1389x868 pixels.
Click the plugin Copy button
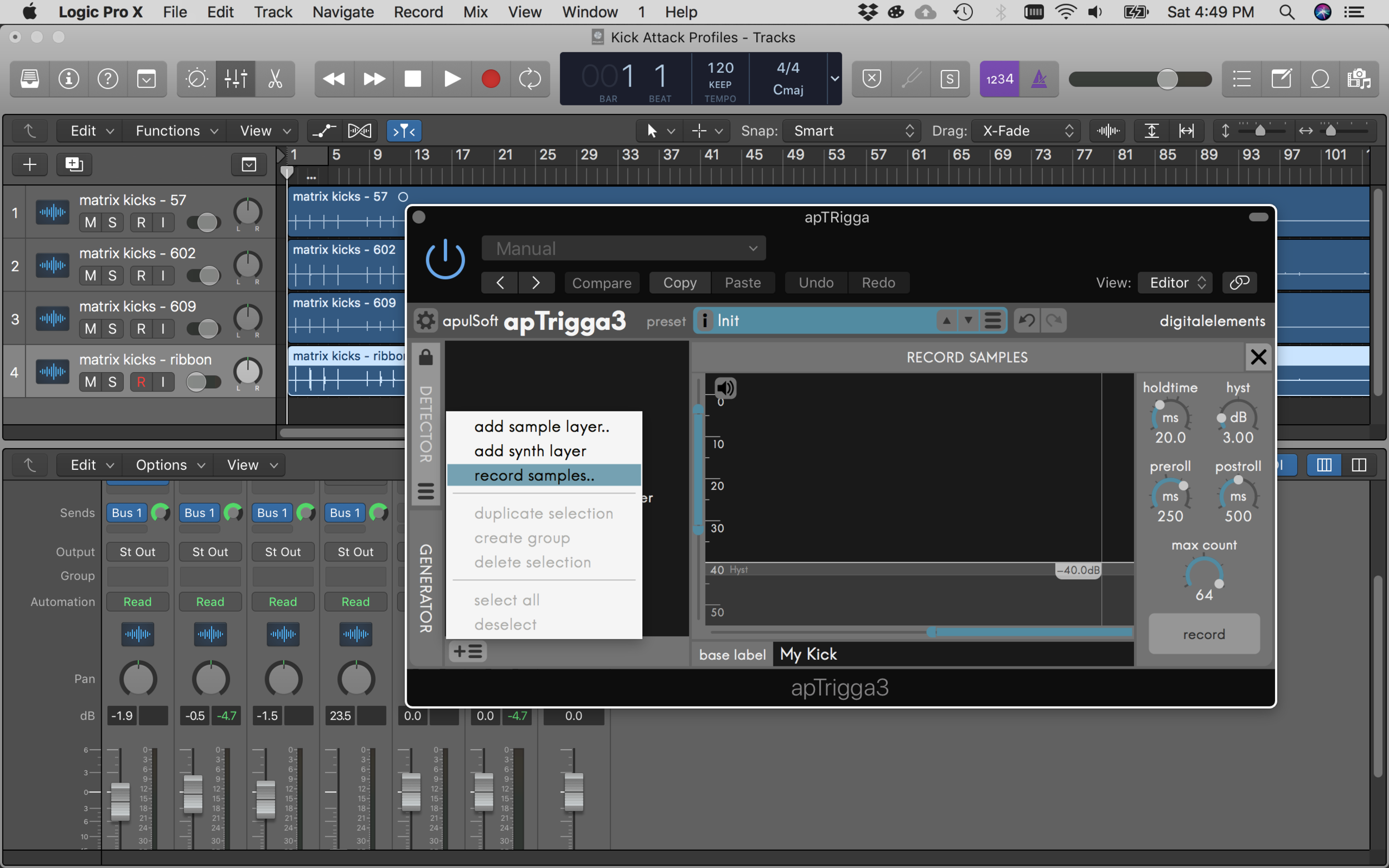click(x=680, y=283)
